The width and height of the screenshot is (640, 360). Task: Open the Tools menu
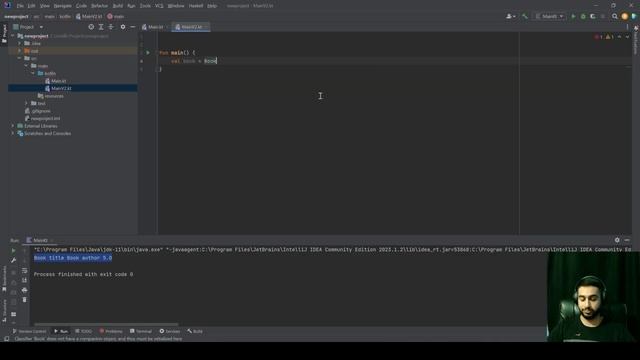click(x=145, y=6)
